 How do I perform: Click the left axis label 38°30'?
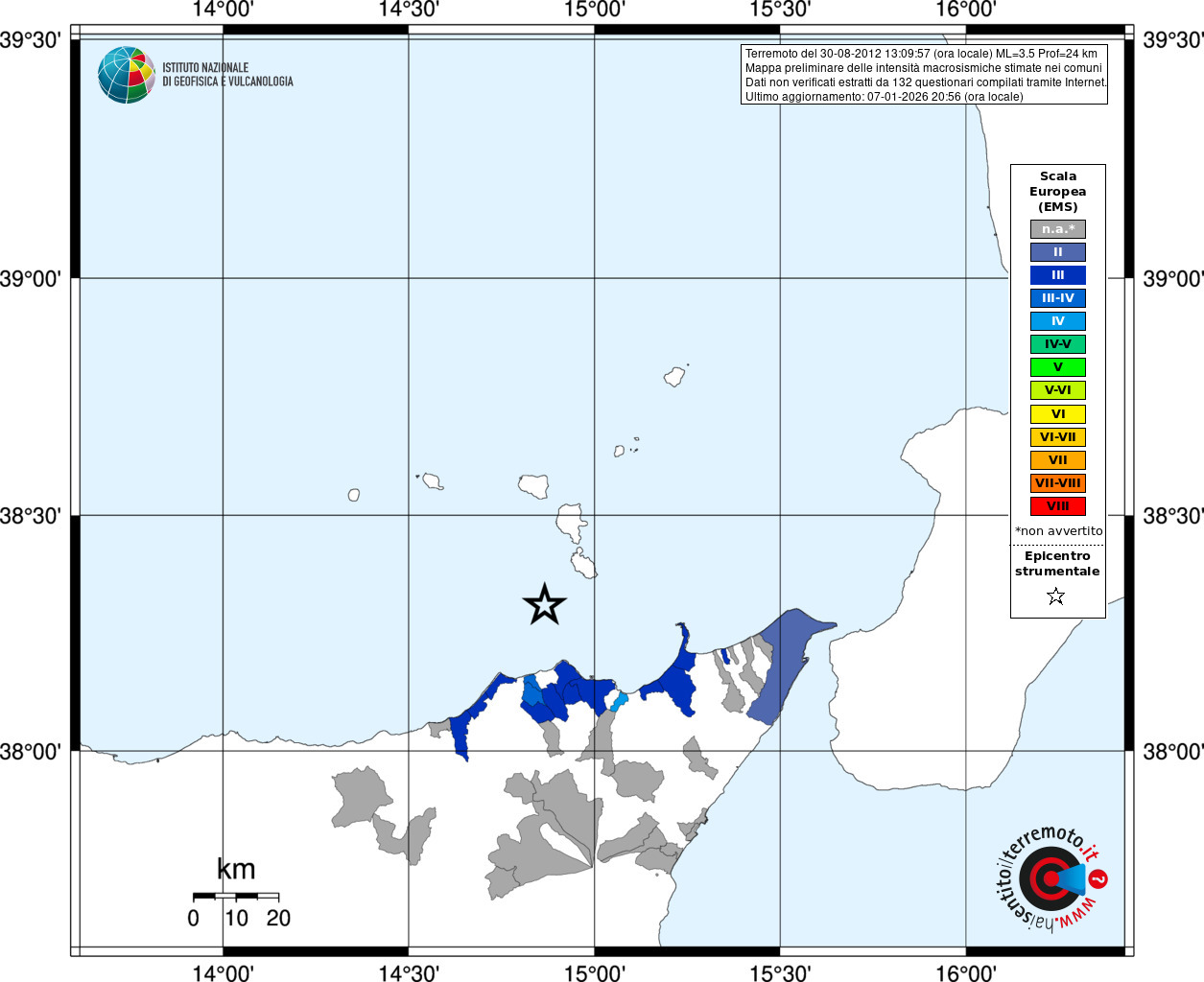click(x=31, y=515)
